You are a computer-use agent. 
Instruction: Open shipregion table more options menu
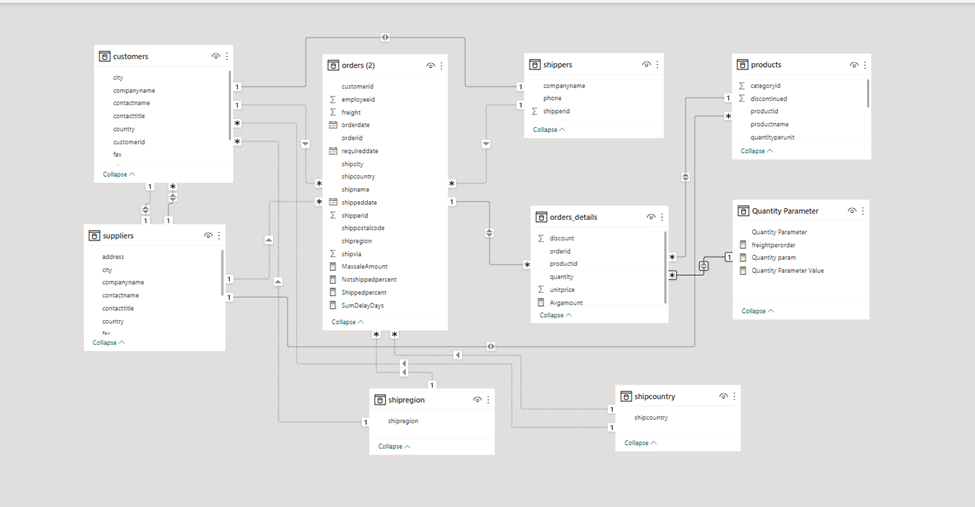(x=489, y=399)
